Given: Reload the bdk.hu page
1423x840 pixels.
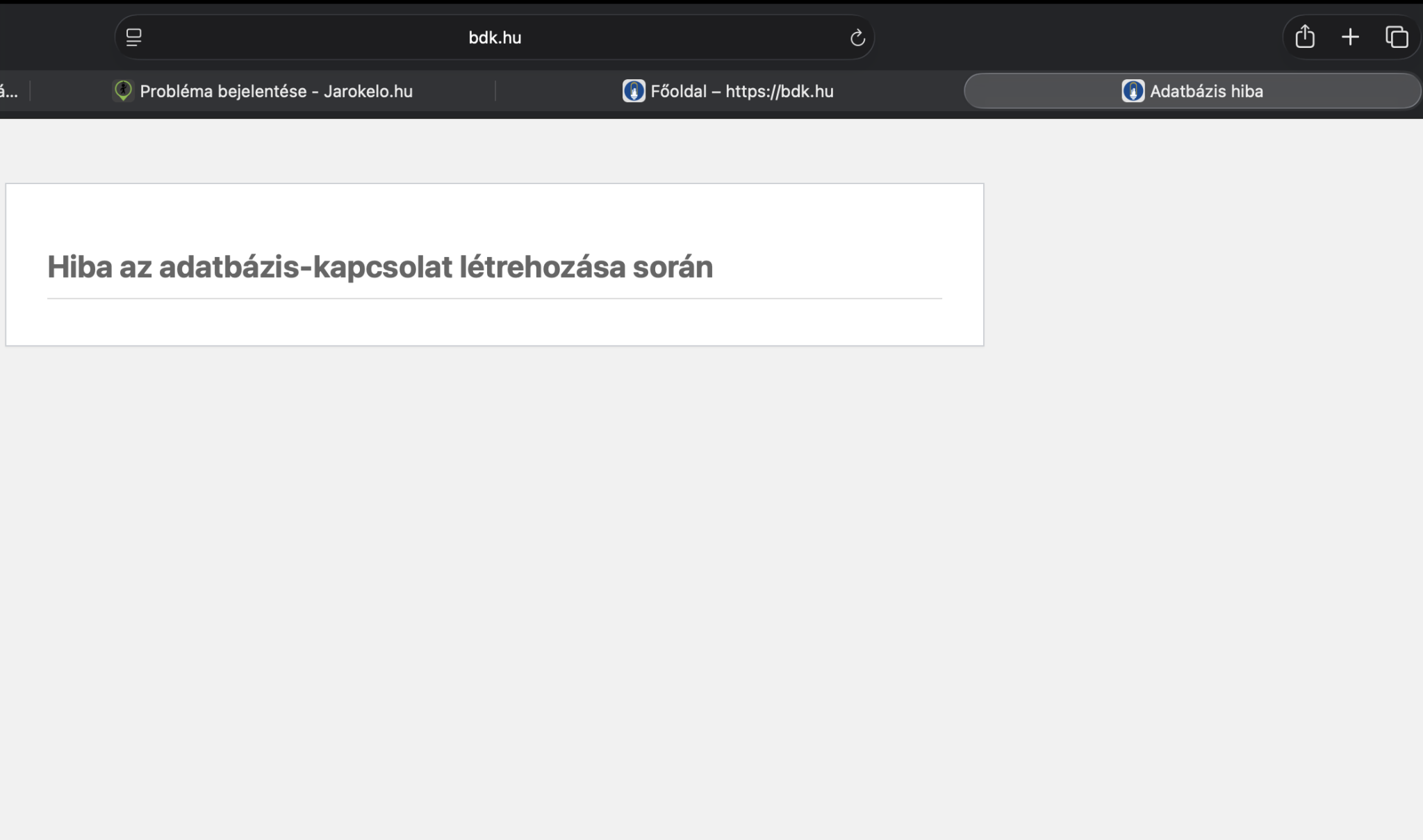Looking at the screenshot, I should 857,38.
